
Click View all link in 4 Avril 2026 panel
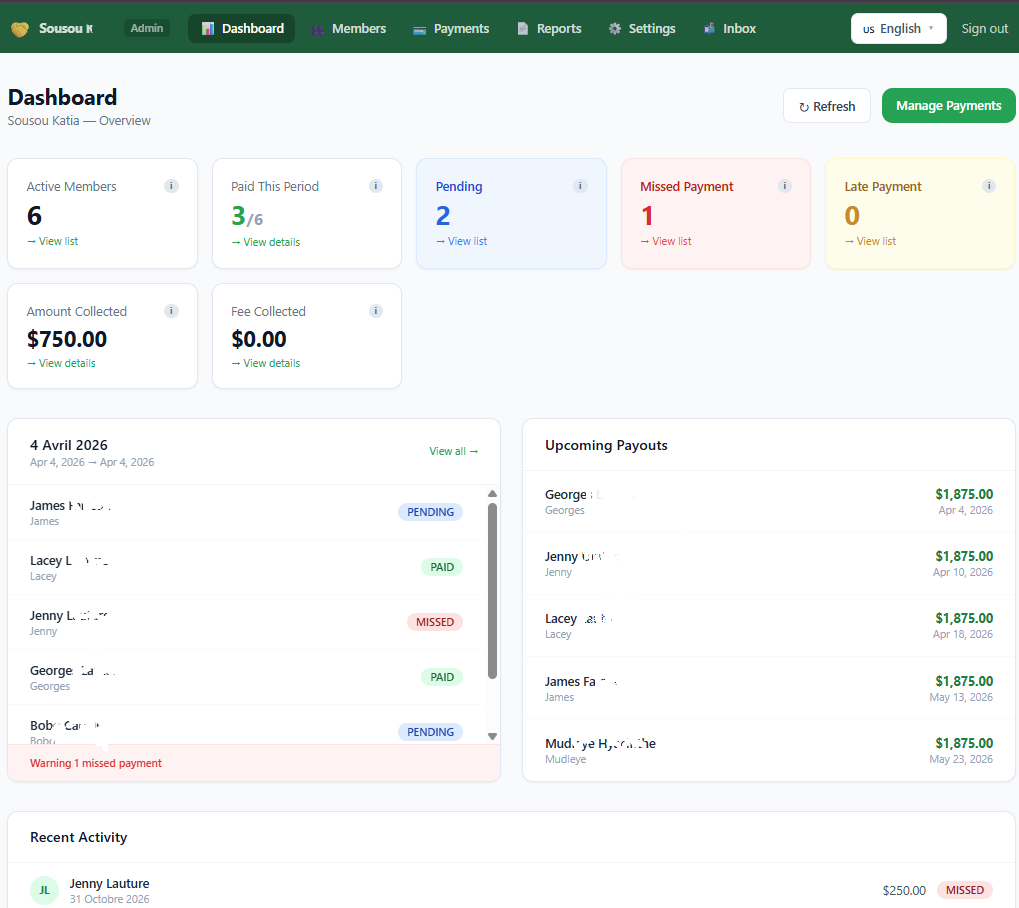point(454,451)
